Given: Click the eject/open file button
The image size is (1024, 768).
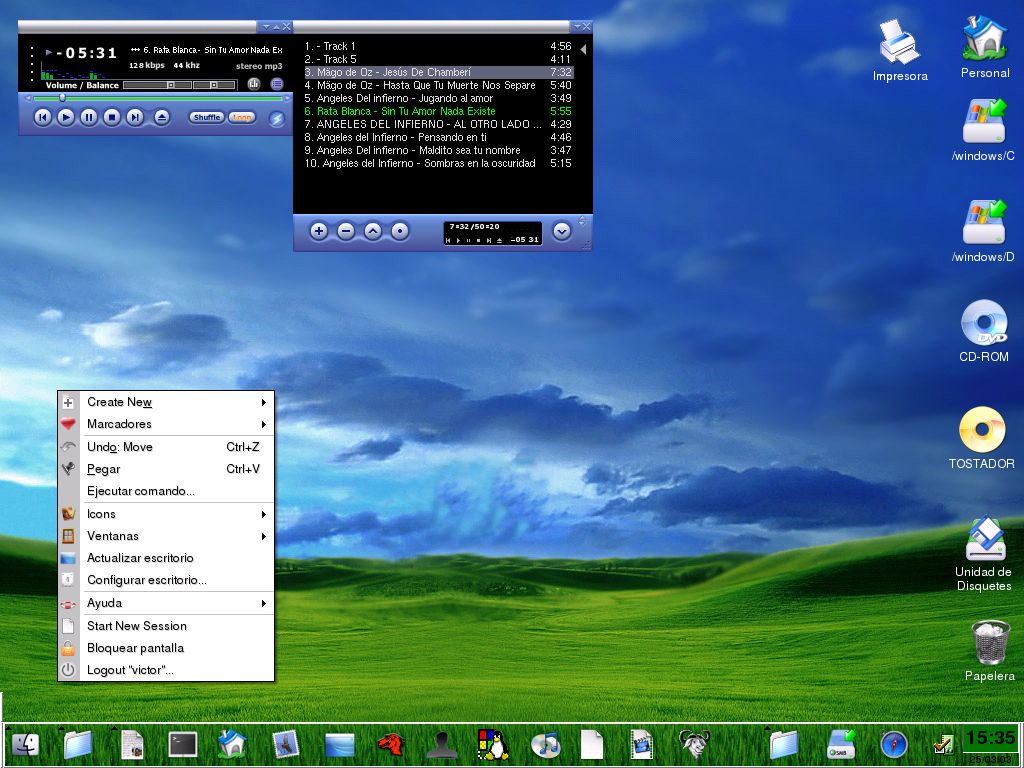Looking at the screenshot, I should click(161, 118).
